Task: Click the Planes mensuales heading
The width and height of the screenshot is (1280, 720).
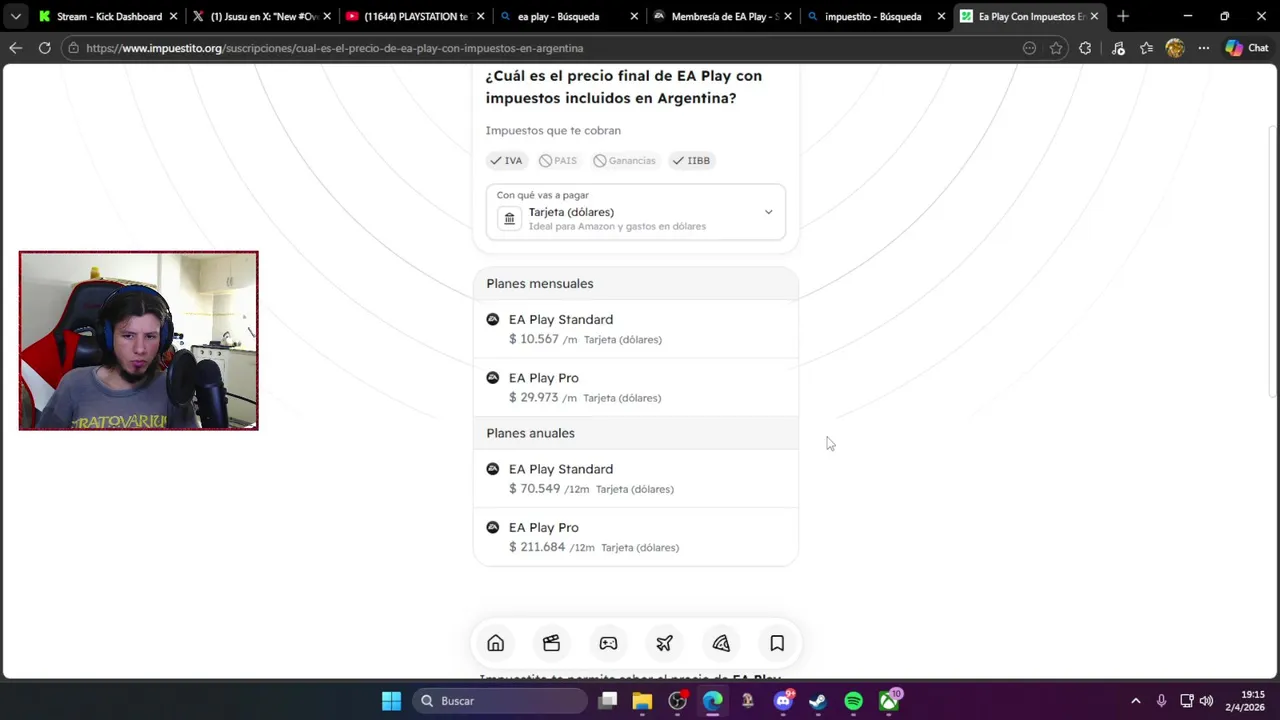Action: [x=540, y=284]
